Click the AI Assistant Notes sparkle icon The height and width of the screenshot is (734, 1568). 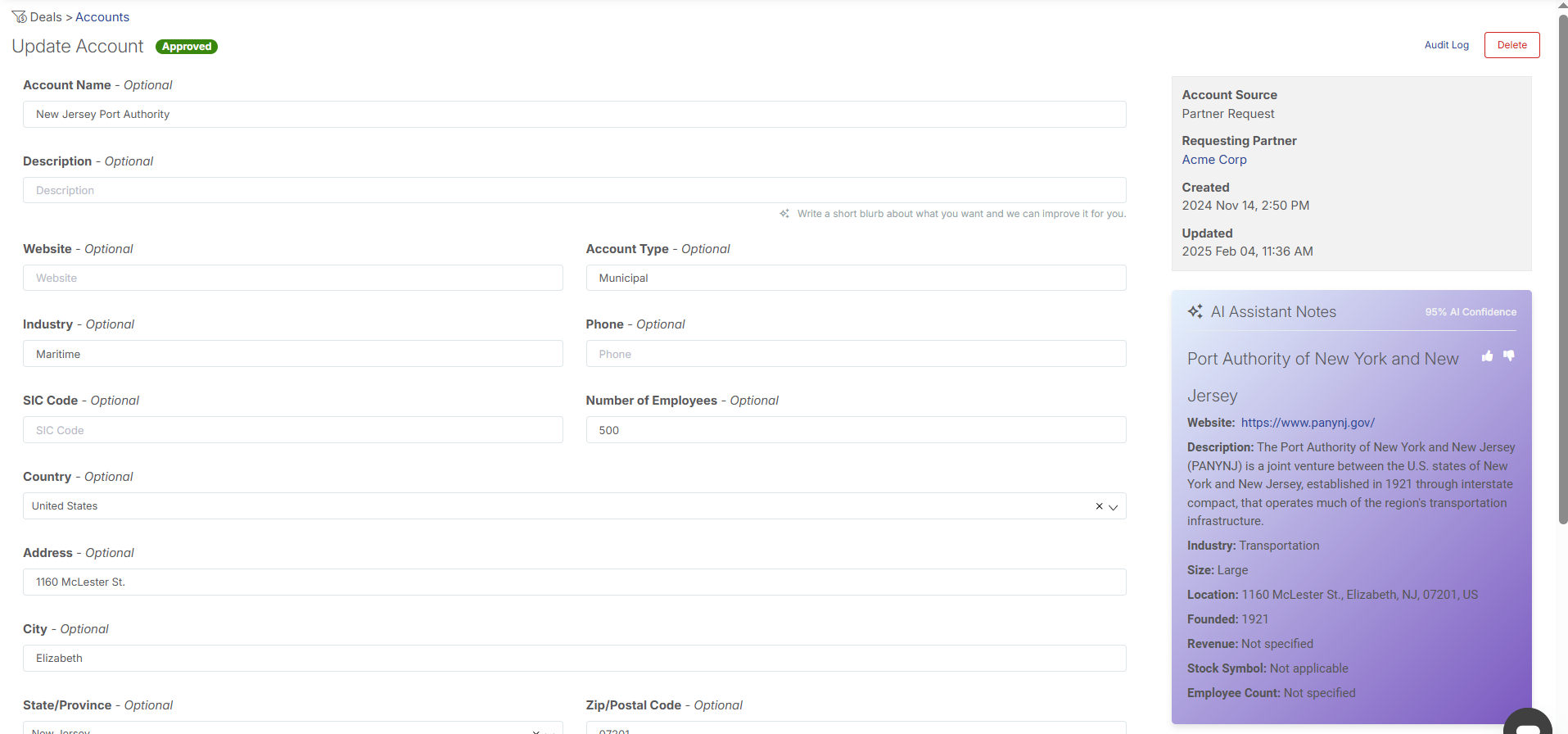[1195, 311]
